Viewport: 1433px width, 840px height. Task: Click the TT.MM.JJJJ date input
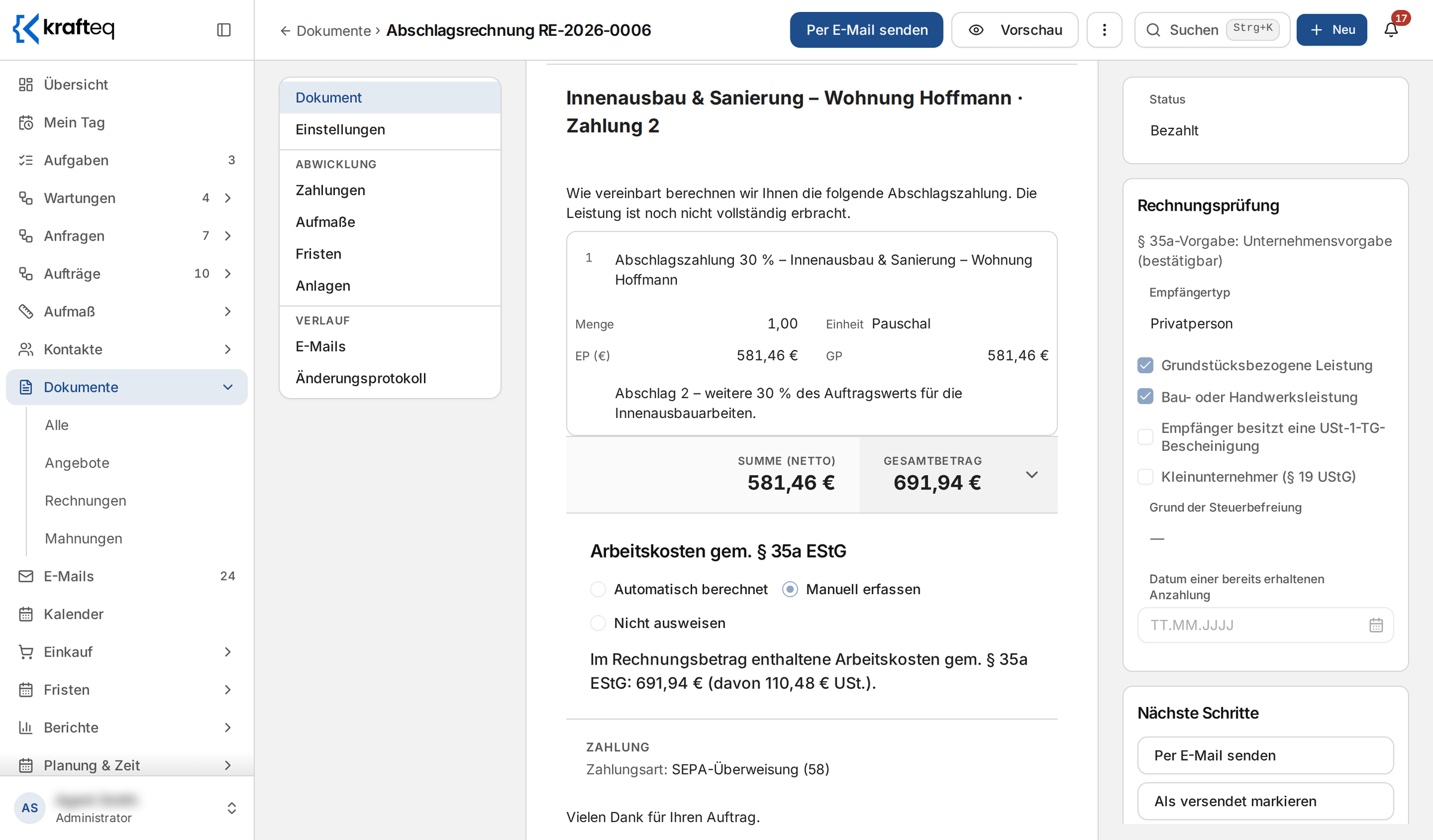(x=1265, y=625)
